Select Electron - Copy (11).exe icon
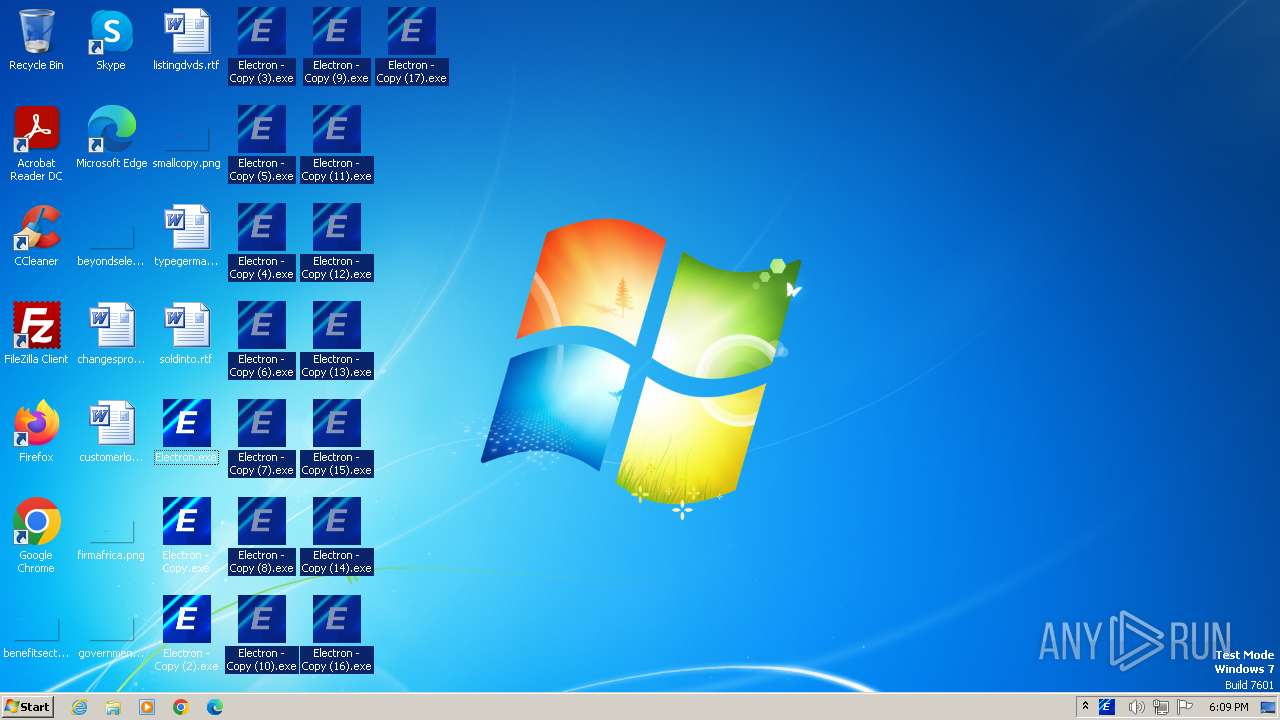The height and width of the screenshot is (720, 1280). 336,144
